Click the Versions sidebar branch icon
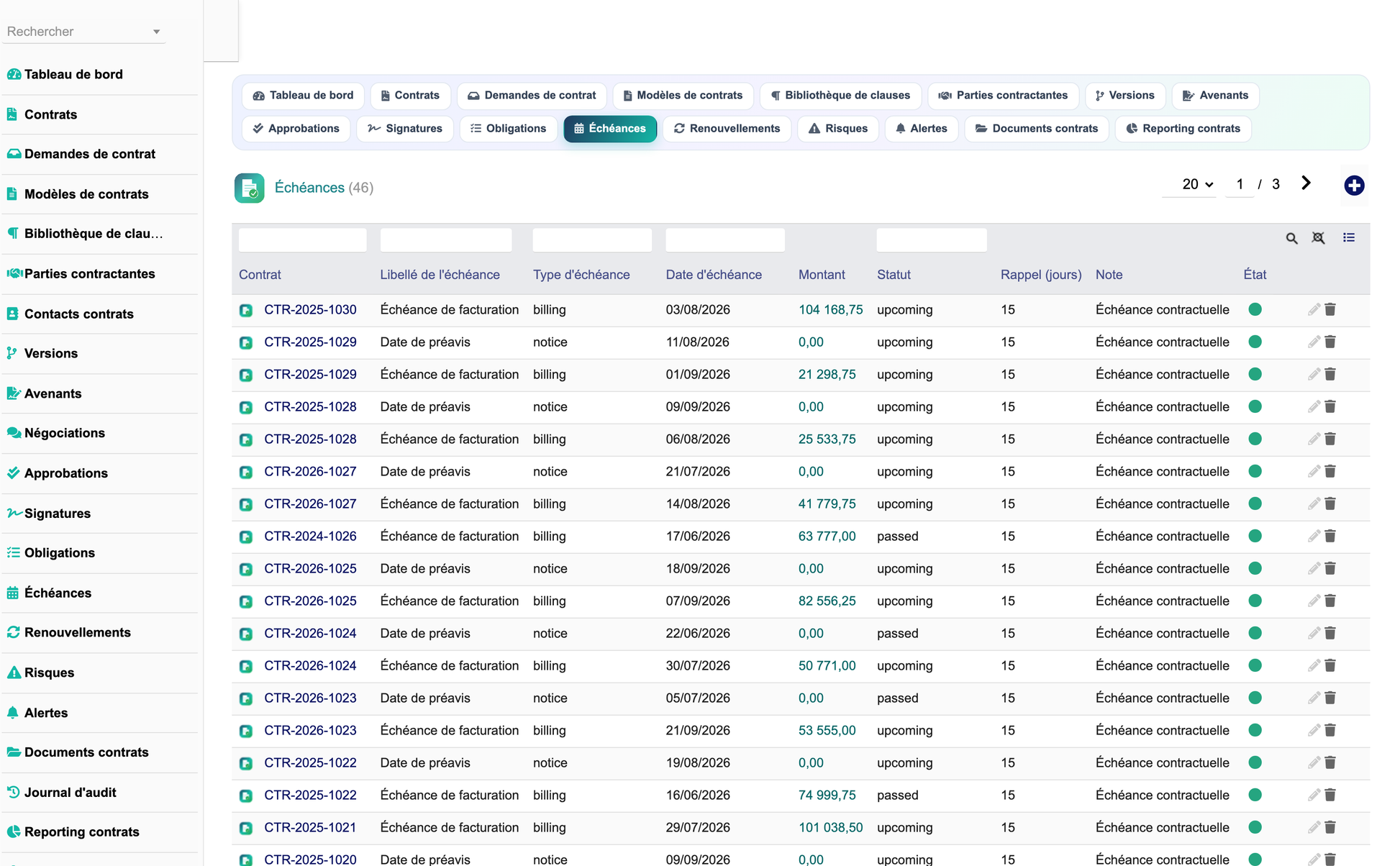This screenshot has width=1400, height=866. (x=12, y=353)
